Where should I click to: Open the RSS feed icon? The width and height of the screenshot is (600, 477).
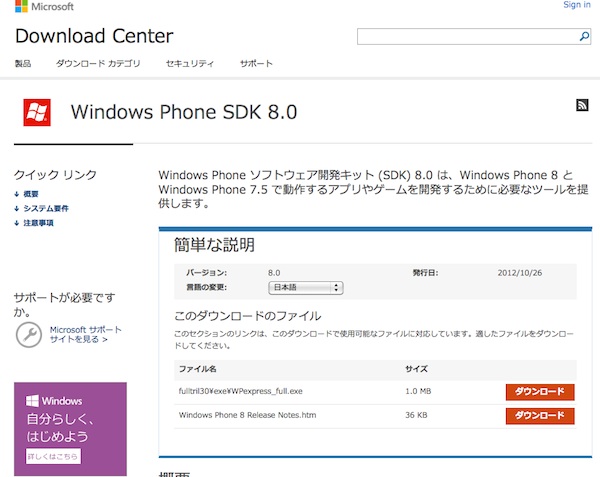coord(582,106)
